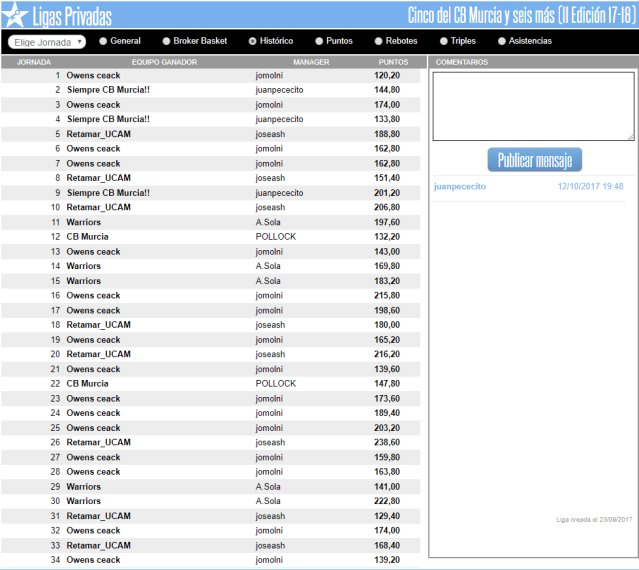
Task: Click Warriors team in jornada 30
Action: 84,501
